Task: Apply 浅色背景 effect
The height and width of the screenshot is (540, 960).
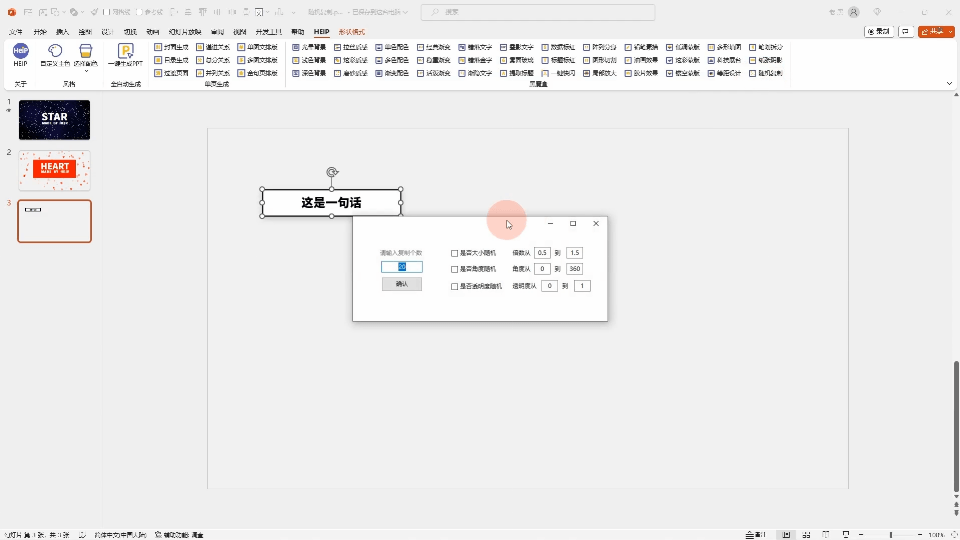Action: click(309, 60)
